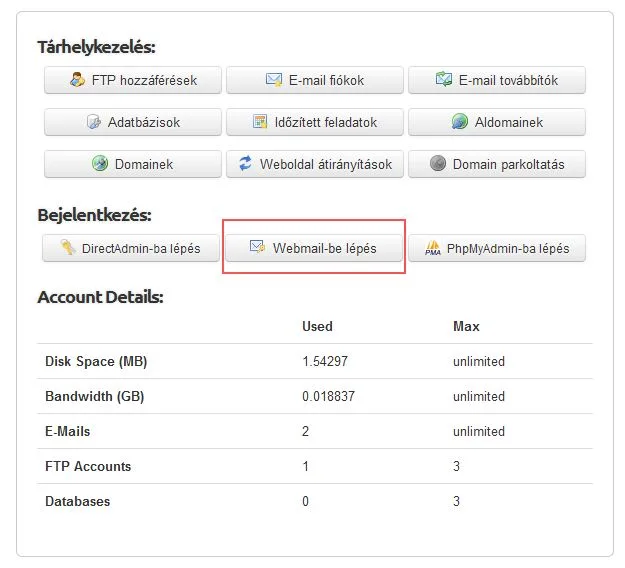Log in via Webmail-be lépés

(x=314, y=248)
